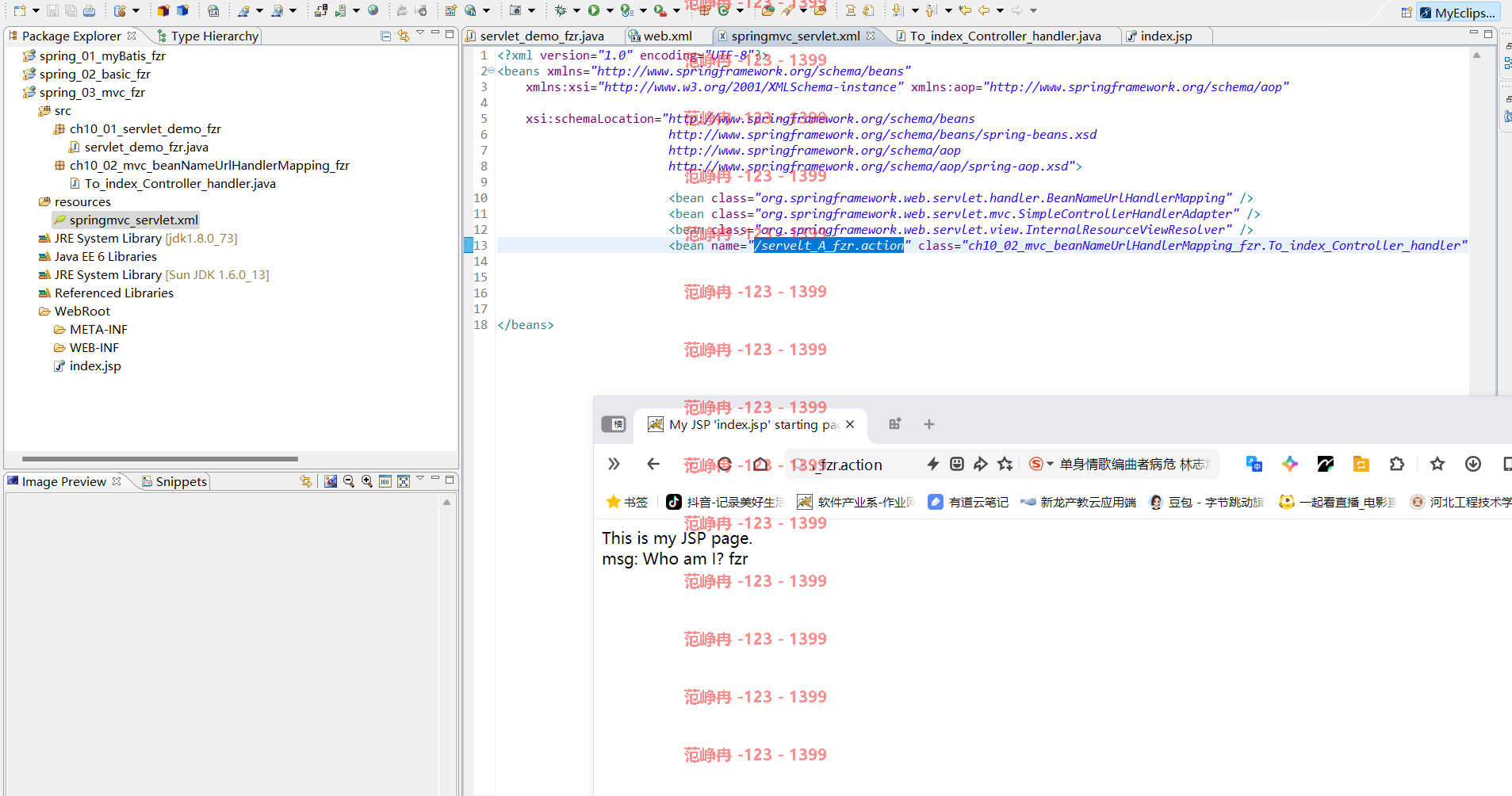Click the Back navigation arrow in Eclipse toolbar

pos(984,10)
